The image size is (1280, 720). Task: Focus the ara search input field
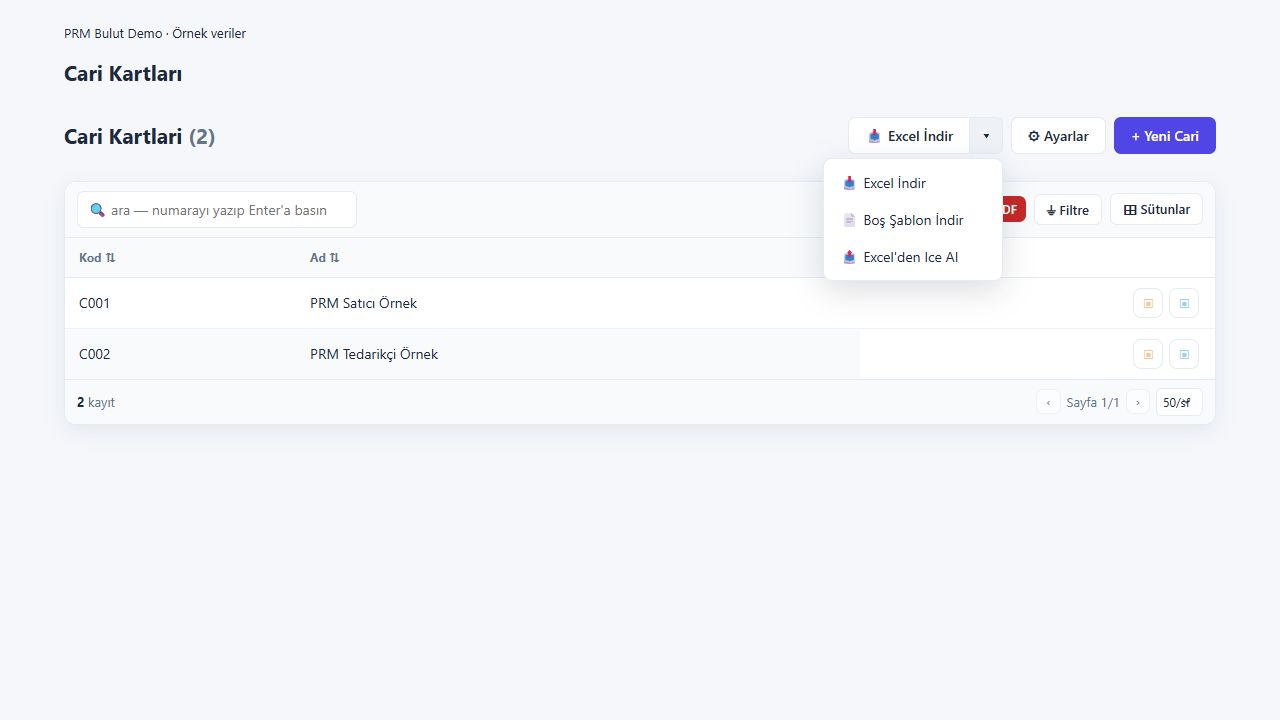[217, 210]
